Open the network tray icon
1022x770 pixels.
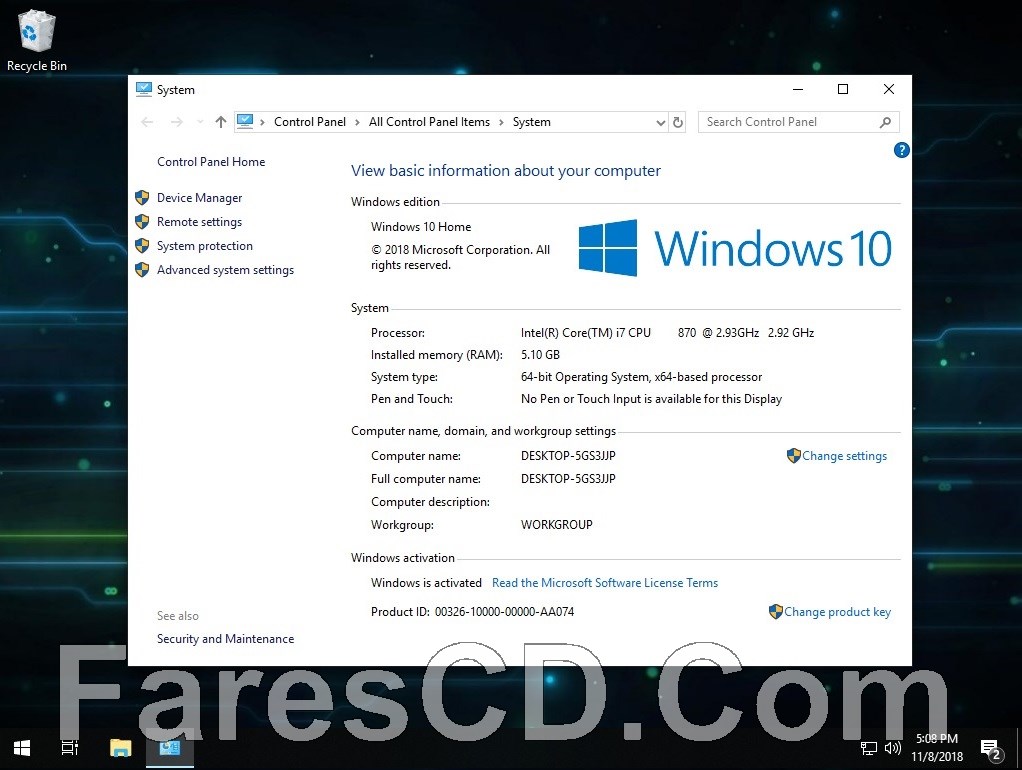tap(869, 748)
